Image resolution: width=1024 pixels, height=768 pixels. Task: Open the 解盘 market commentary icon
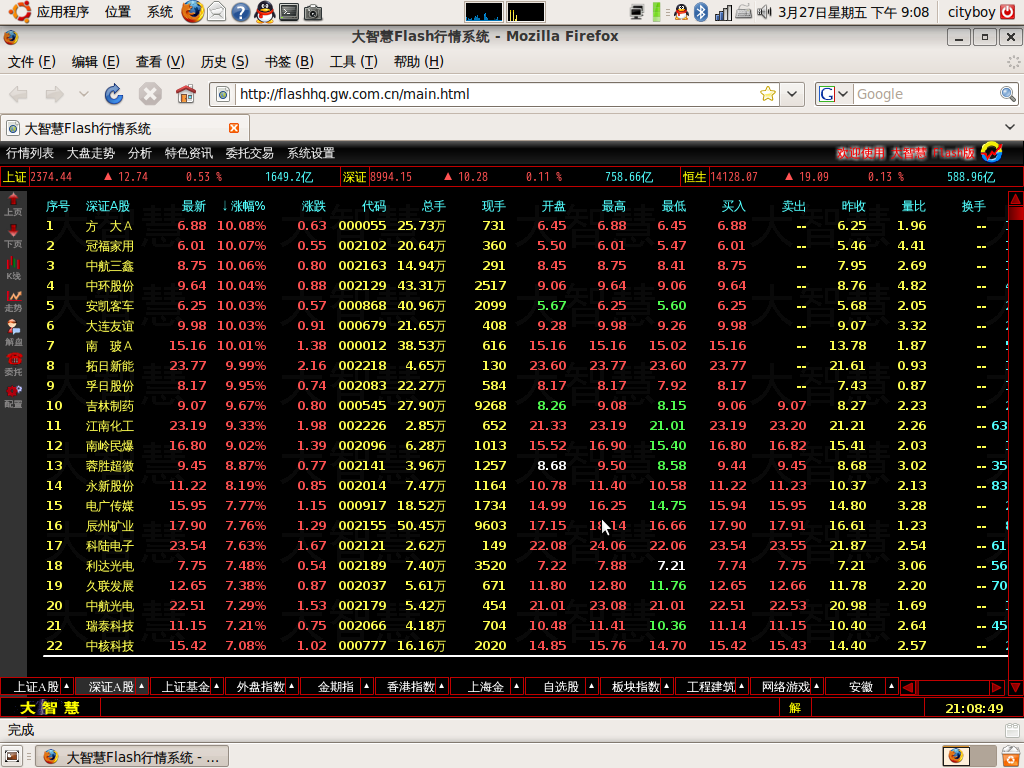click(13, 332)
